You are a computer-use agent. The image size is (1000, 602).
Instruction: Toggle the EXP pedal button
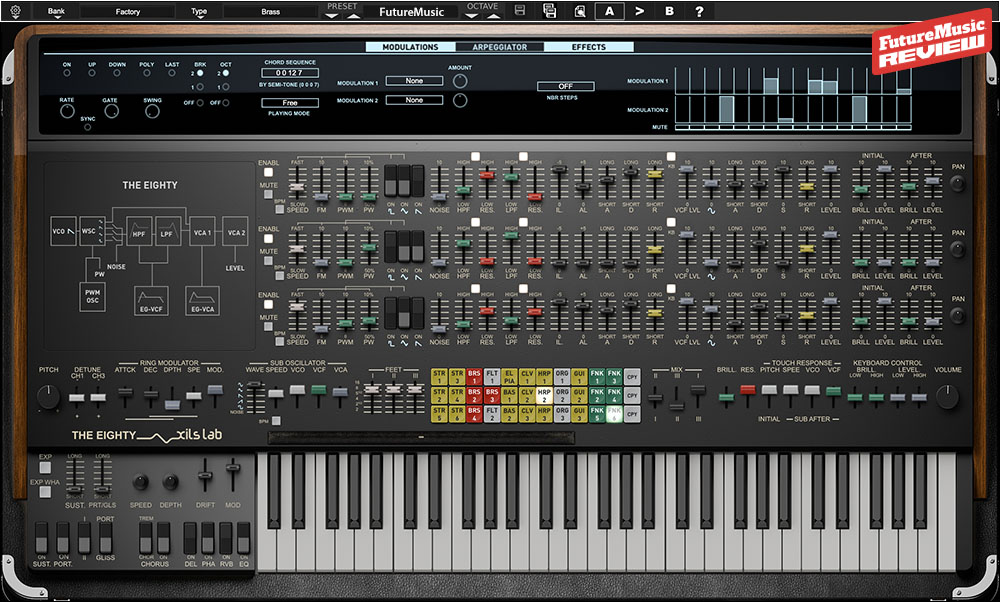pyautogui.click(x=45, y=468)
